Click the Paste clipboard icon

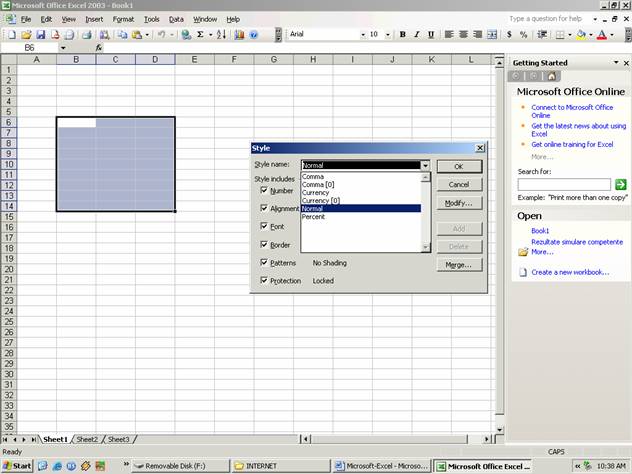click(x=137, y=35)
